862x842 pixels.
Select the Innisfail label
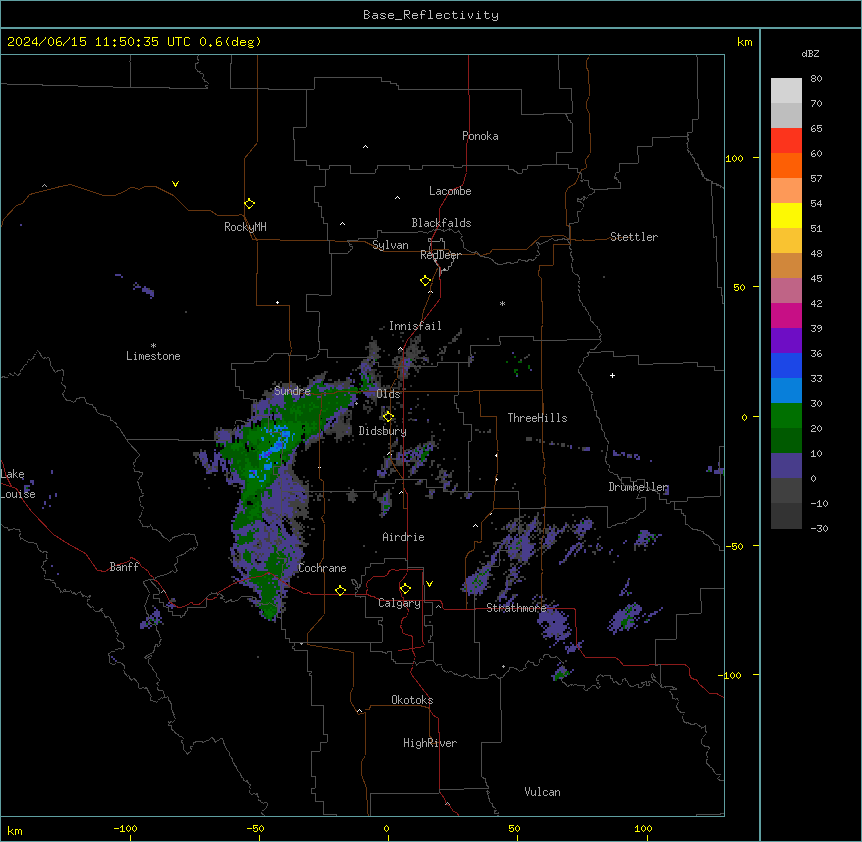coord(415,326)
